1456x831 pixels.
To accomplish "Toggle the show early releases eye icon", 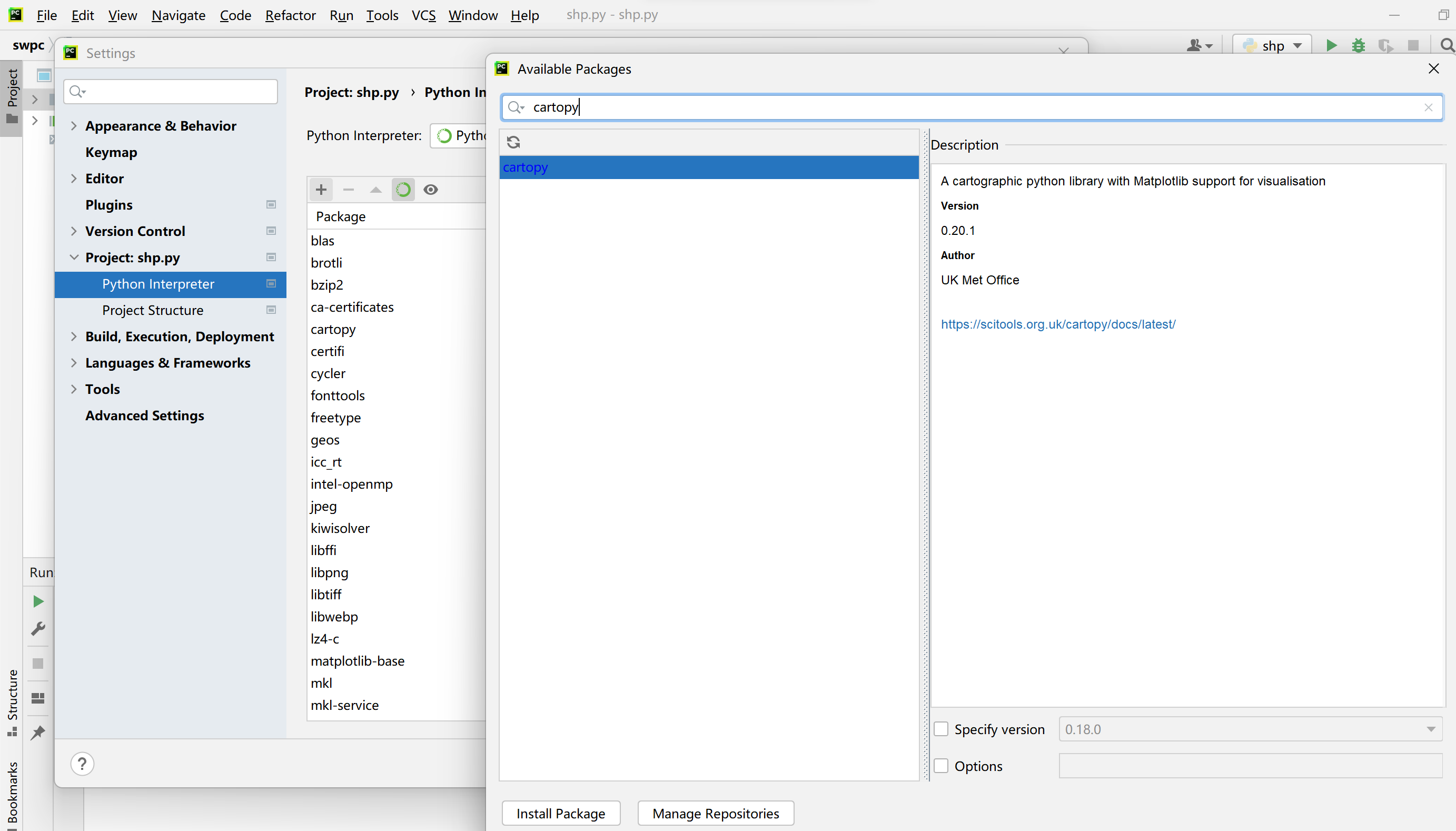I will (431, 190).
